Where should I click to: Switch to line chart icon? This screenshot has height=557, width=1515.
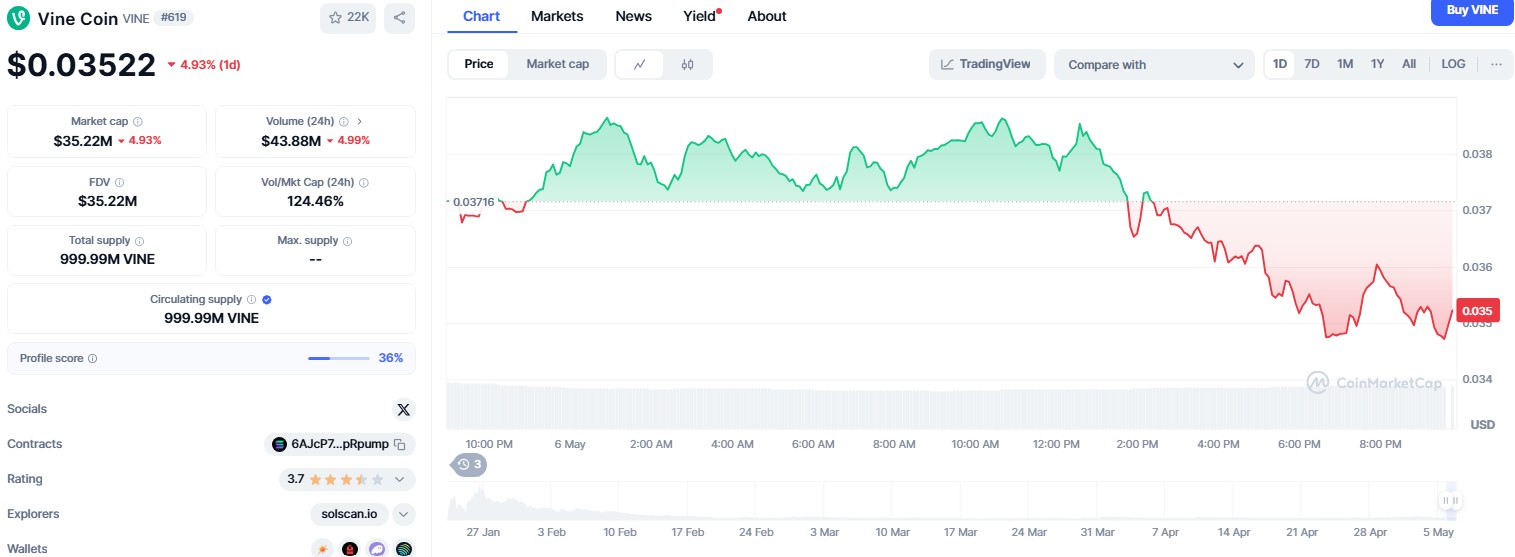click(x=640, y=64)
